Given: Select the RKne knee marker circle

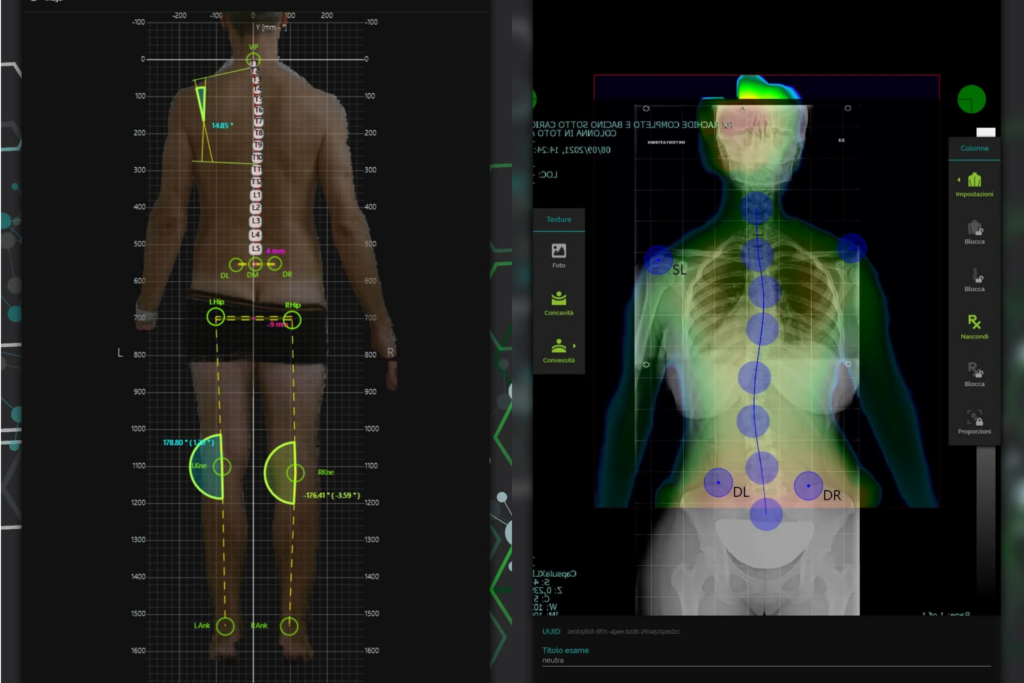Looking at the screenshot, I should (294, 472).
